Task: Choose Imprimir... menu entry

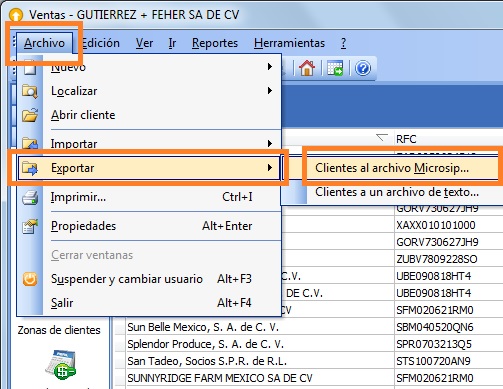Action: click(x=149, y=197)
